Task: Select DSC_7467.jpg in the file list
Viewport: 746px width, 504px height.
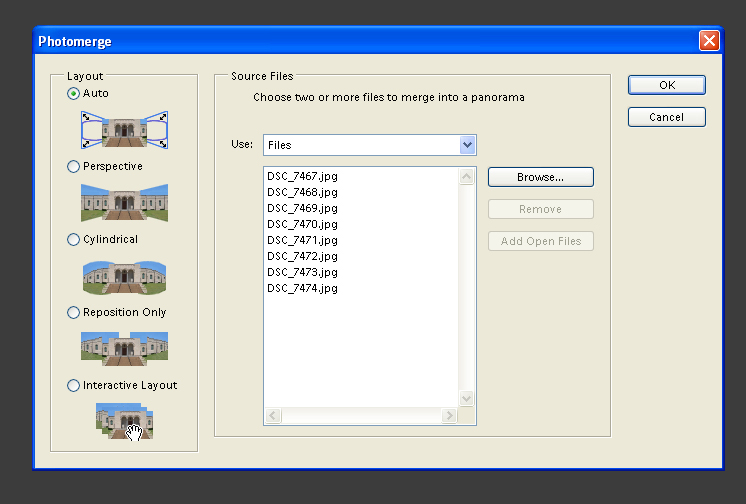Action: pos(302,176)
